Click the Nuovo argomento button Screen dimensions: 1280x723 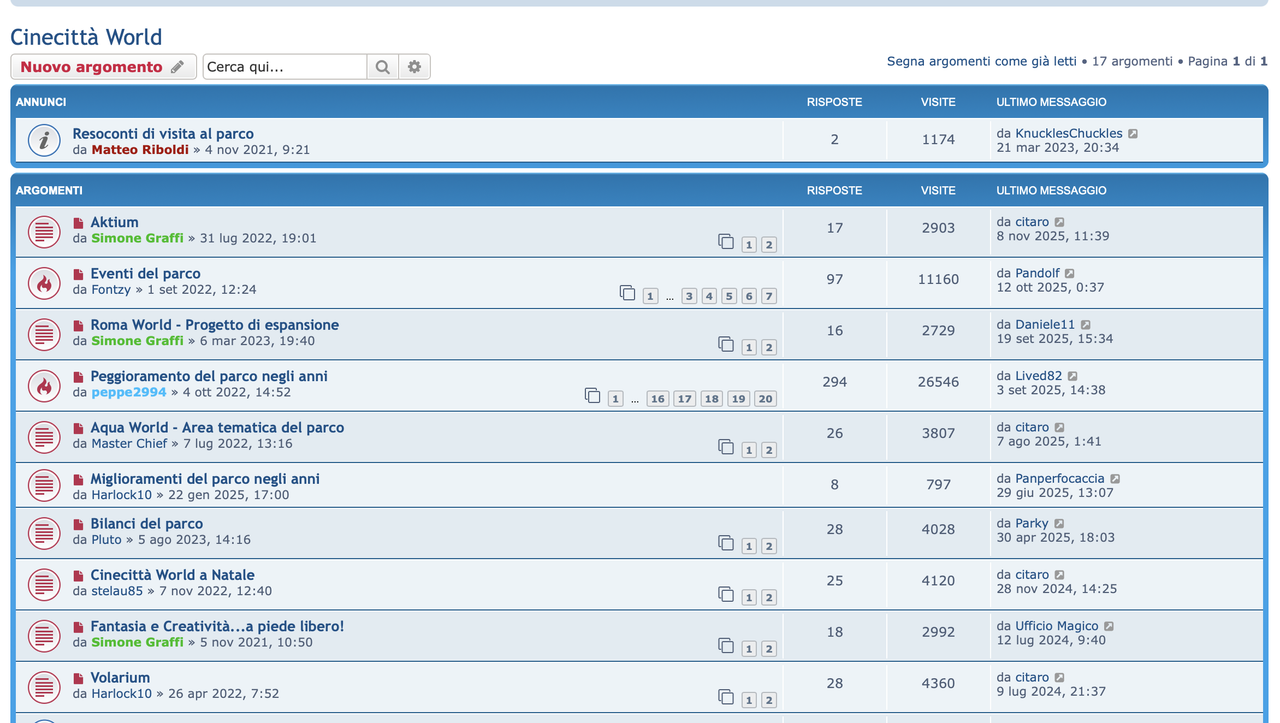pyautogui.click(x=103, y=67)
